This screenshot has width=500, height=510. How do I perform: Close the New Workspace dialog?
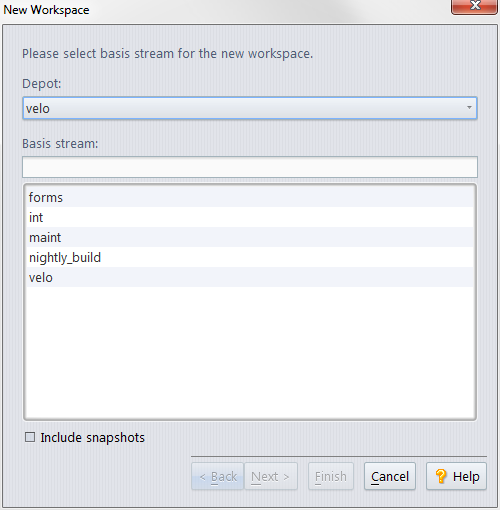coord(474,6)
